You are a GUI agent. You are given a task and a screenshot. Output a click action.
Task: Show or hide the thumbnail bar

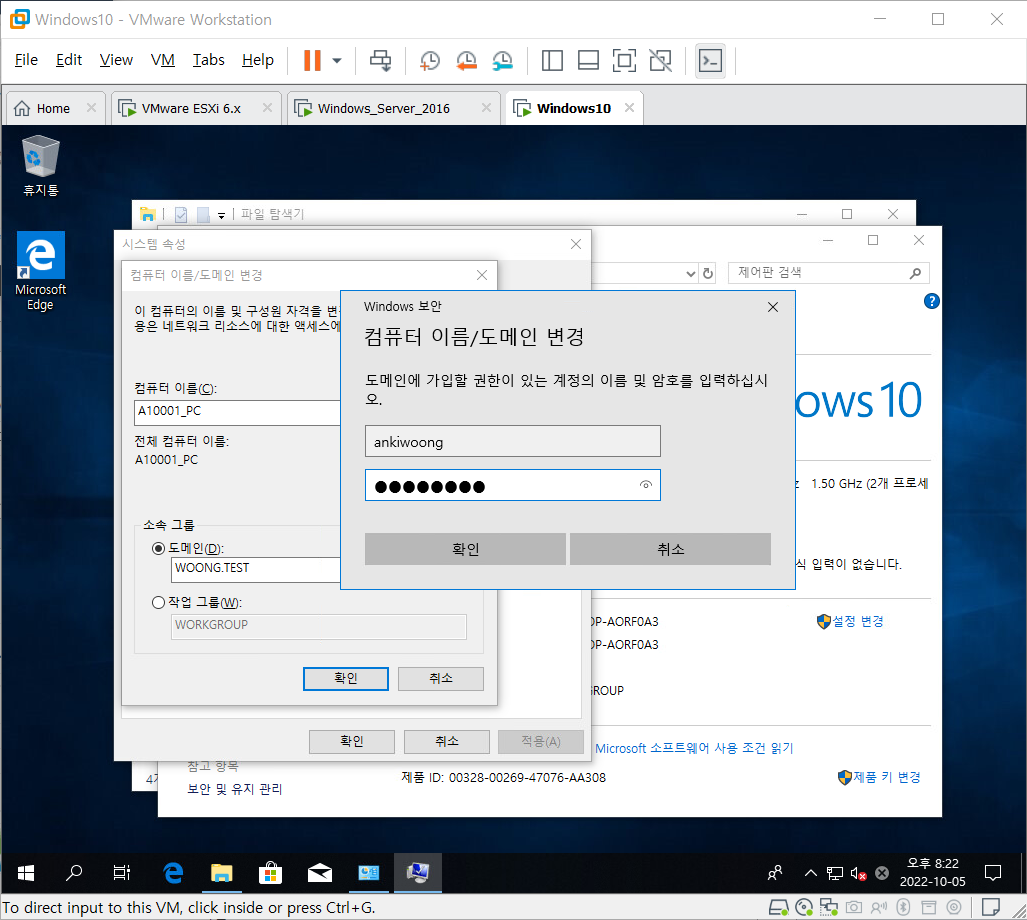(x=588, y=61)
